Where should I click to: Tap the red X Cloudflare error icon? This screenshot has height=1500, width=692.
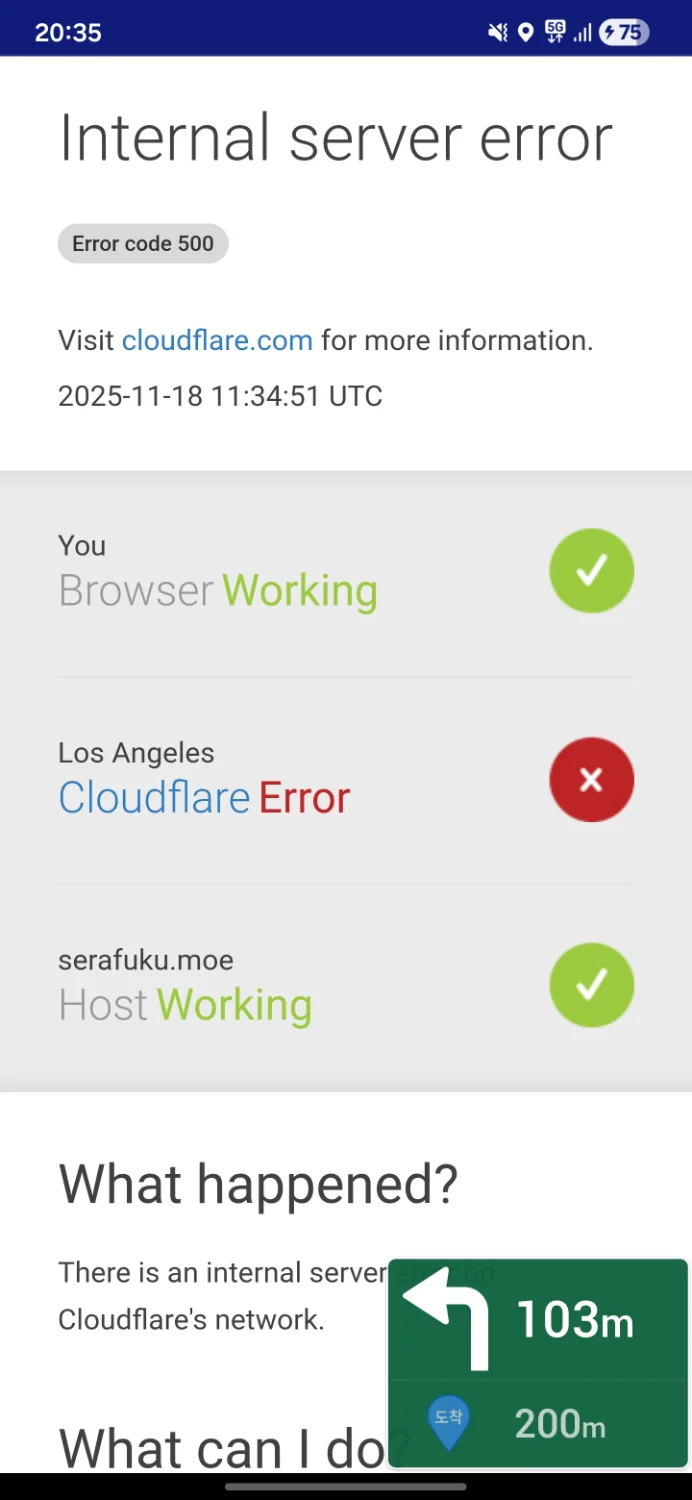click(591, 779)
